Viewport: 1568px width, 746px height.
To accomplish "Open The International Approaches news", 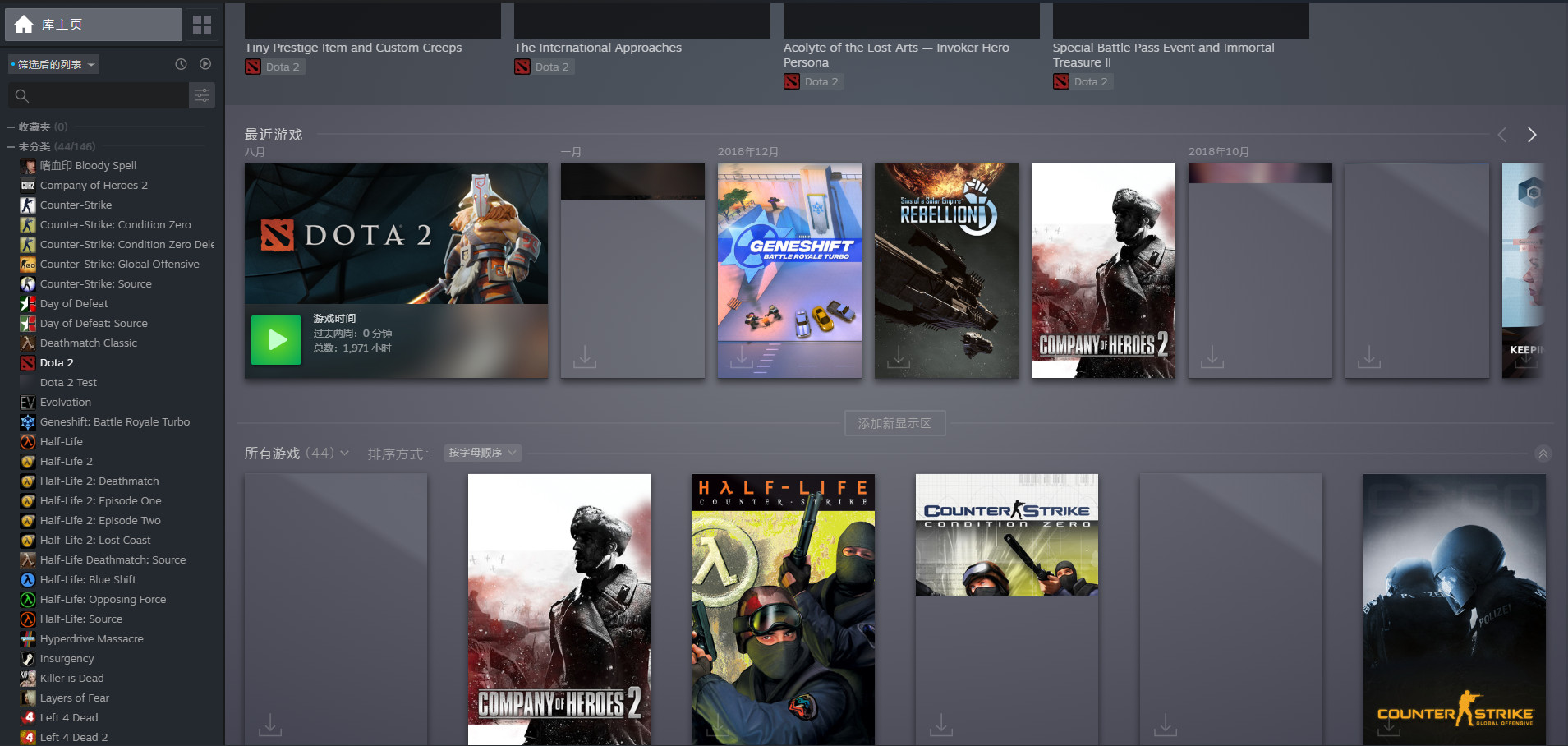I will [x=598, y=48].
